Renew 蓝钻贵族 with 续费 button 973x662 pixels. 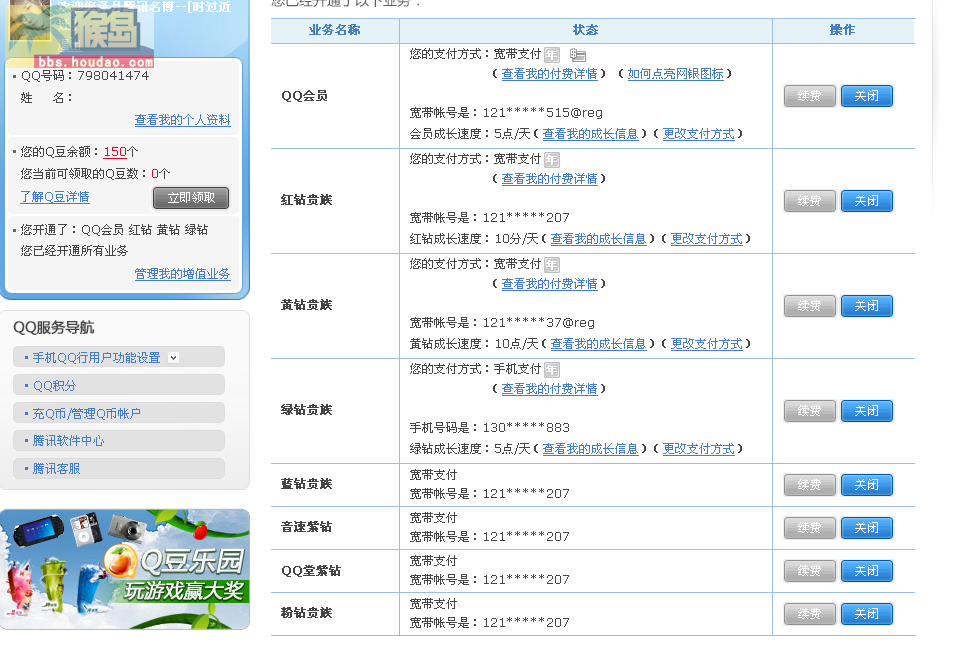click(x=809, y=485)
